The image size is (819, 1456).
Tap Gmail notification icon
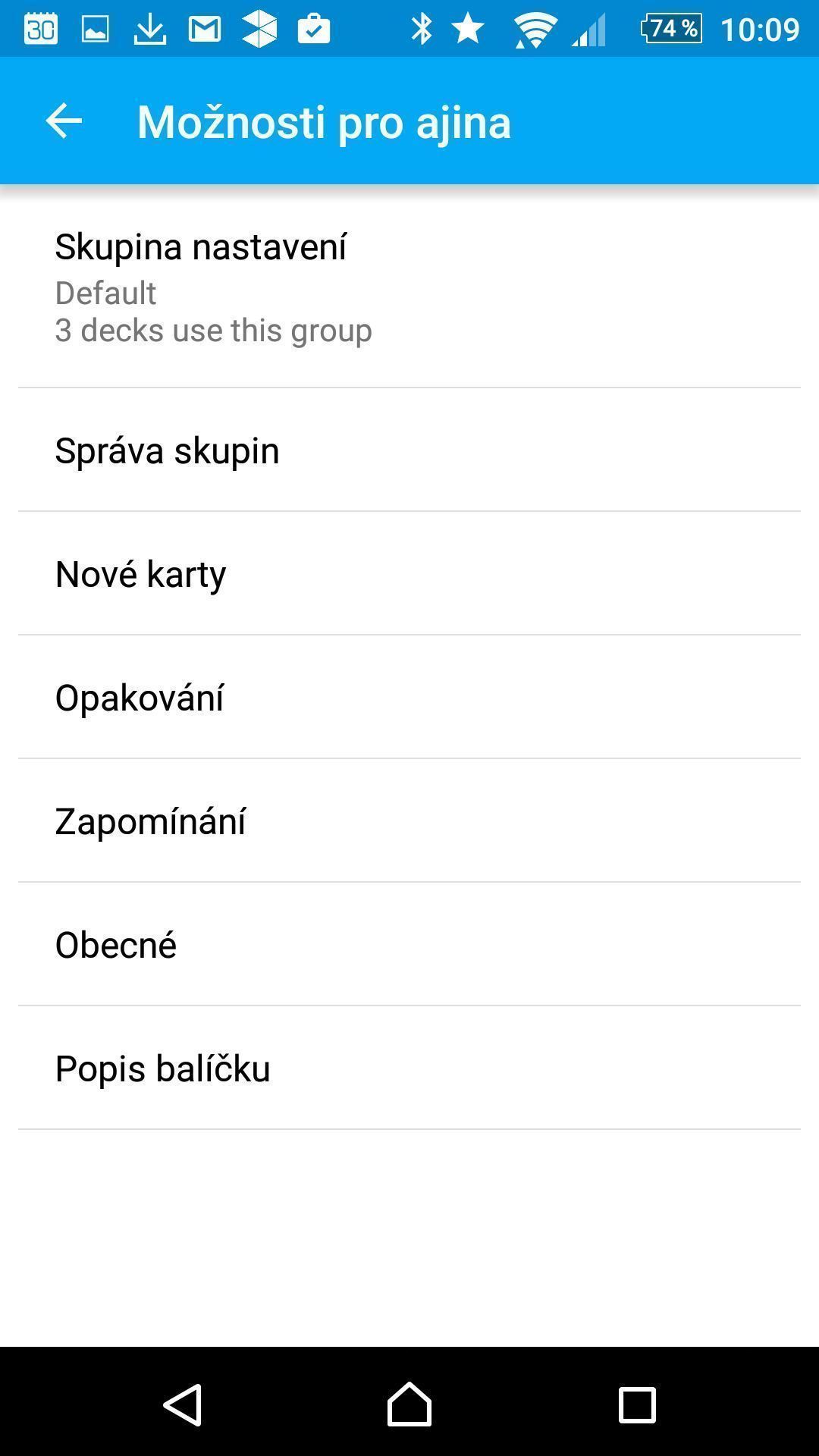(x=205, y=29)
